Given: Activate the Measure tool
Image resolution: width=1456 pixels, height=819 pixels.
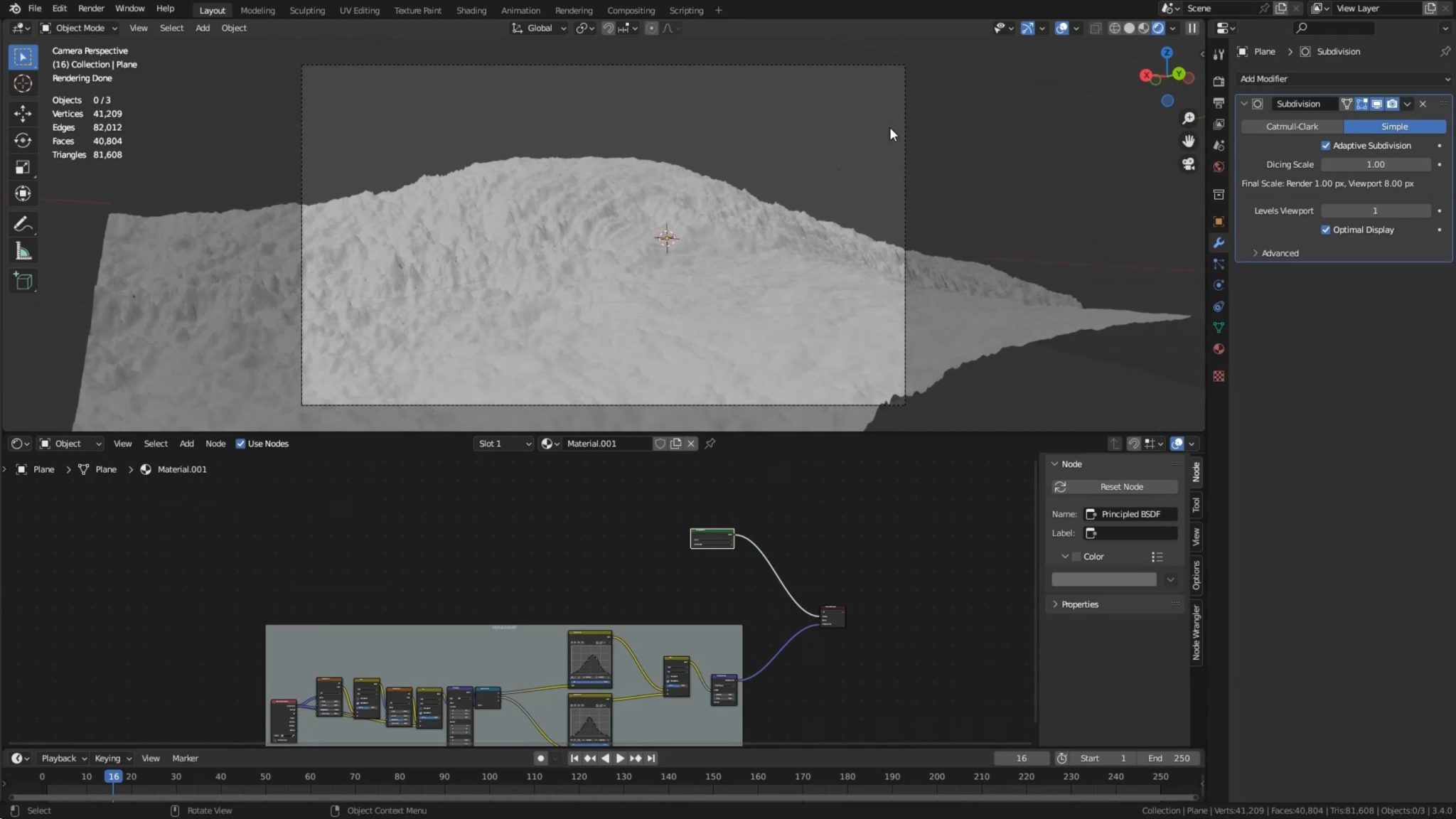Looking at the screenshot, I should [23, 250].
